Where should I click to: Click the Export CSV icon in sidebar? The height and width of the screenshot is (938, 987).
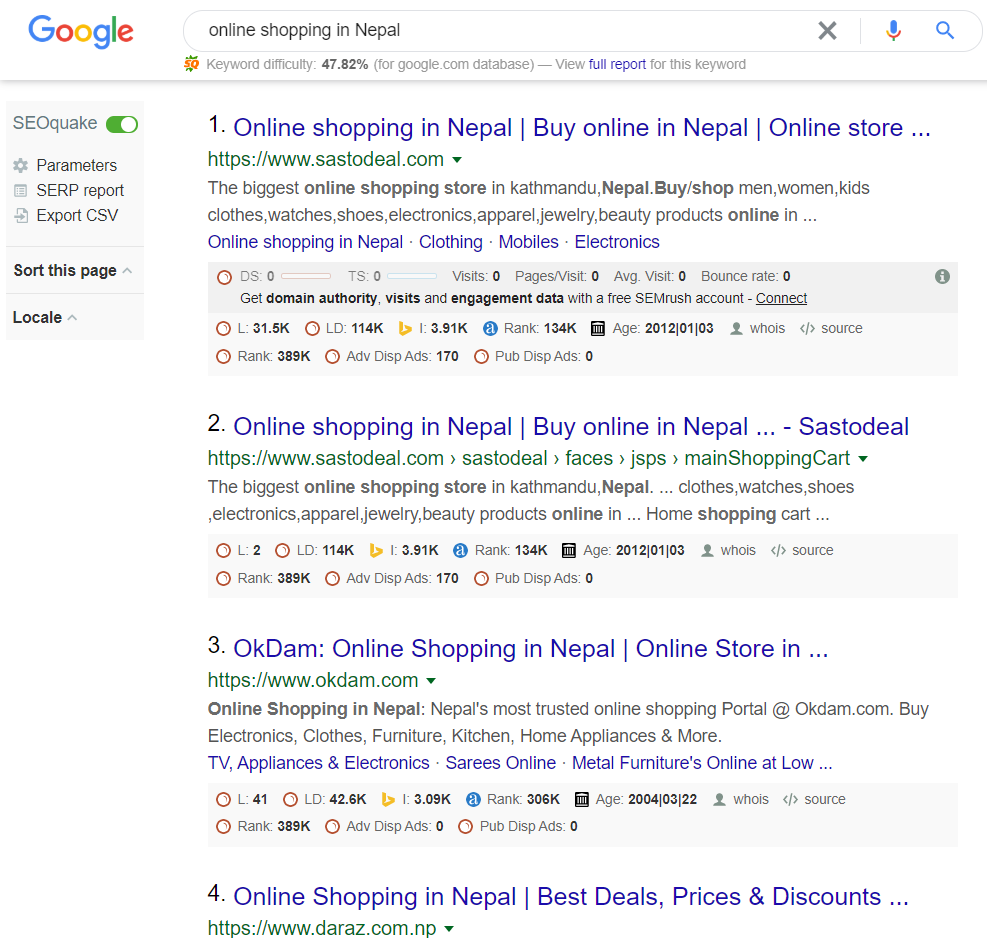(21, 214)
